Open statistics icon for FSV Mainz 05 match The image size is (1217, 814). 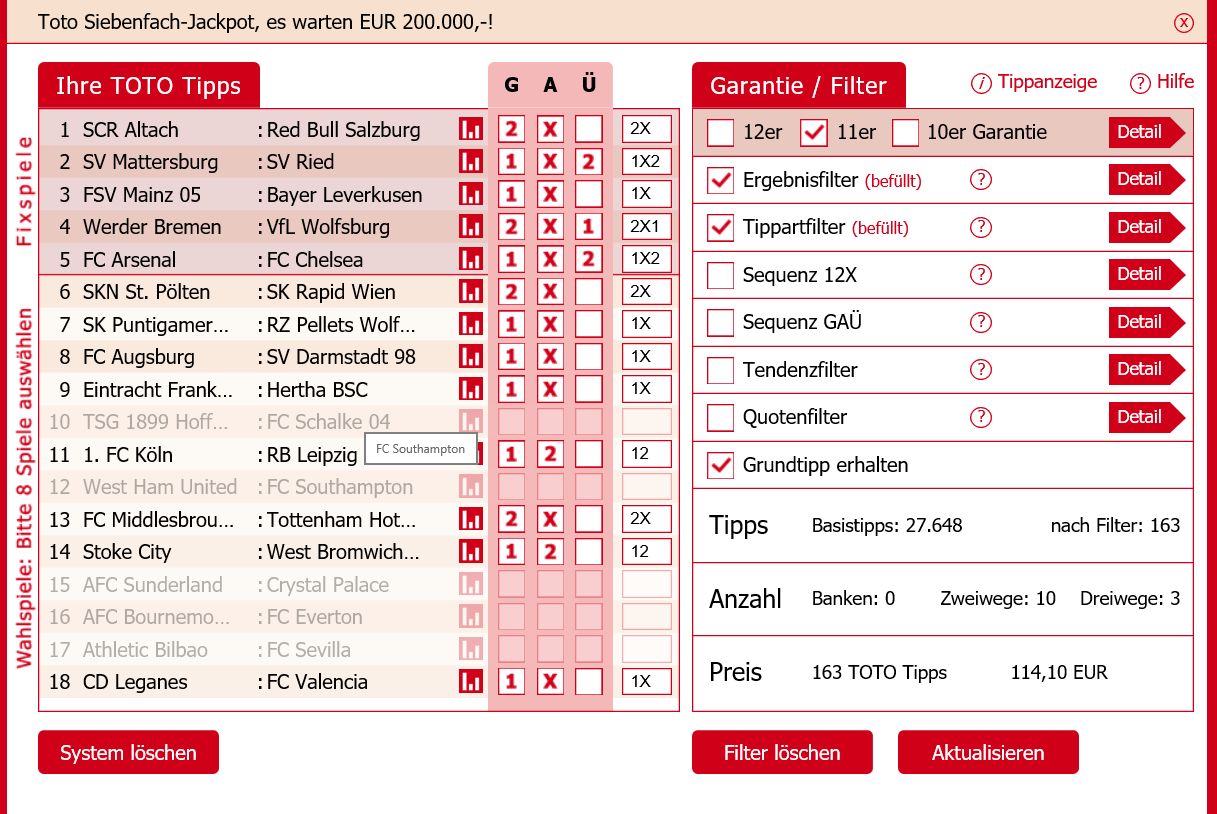point(470,194)
